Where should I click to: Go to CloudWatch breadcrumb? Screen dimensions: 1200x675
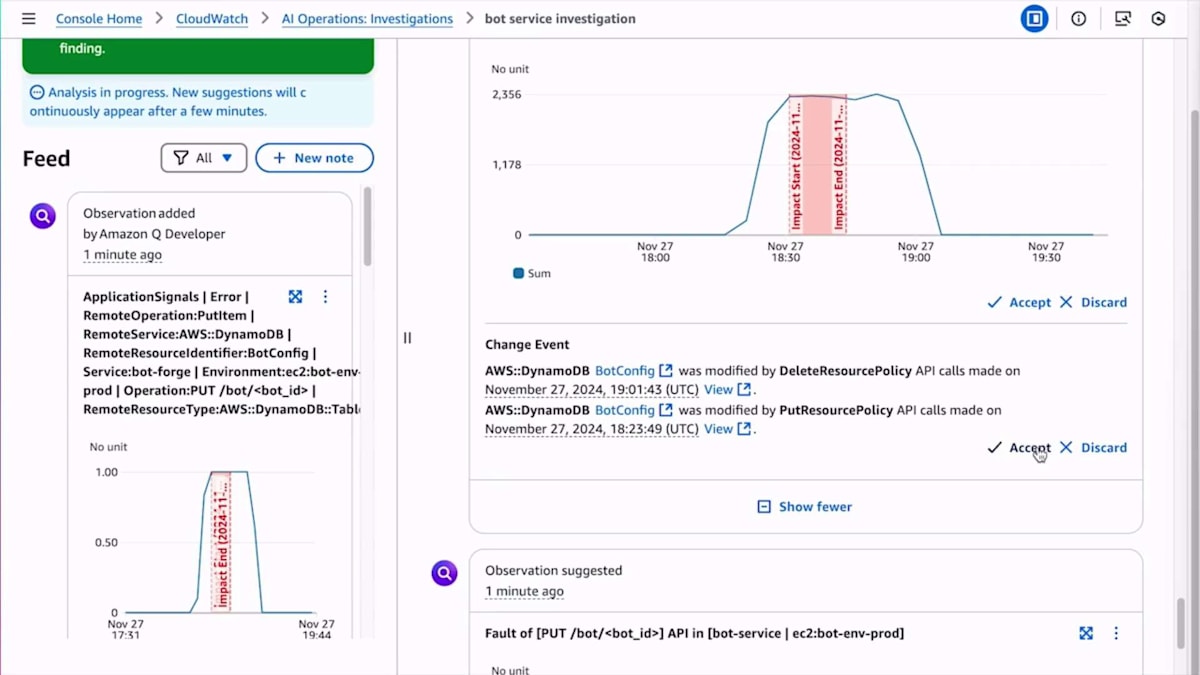click(x=212, y=19)
